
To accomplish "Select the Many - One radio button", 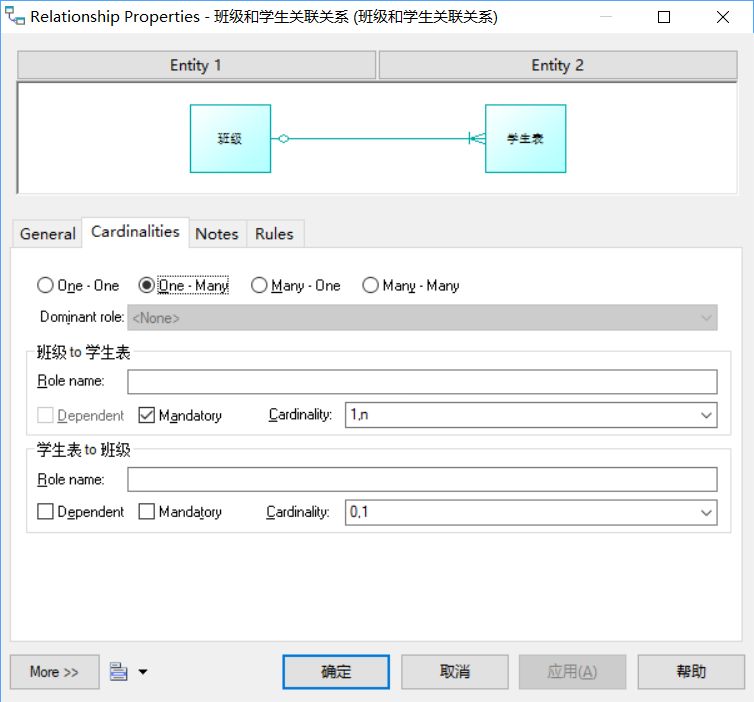I will [259, 285].
